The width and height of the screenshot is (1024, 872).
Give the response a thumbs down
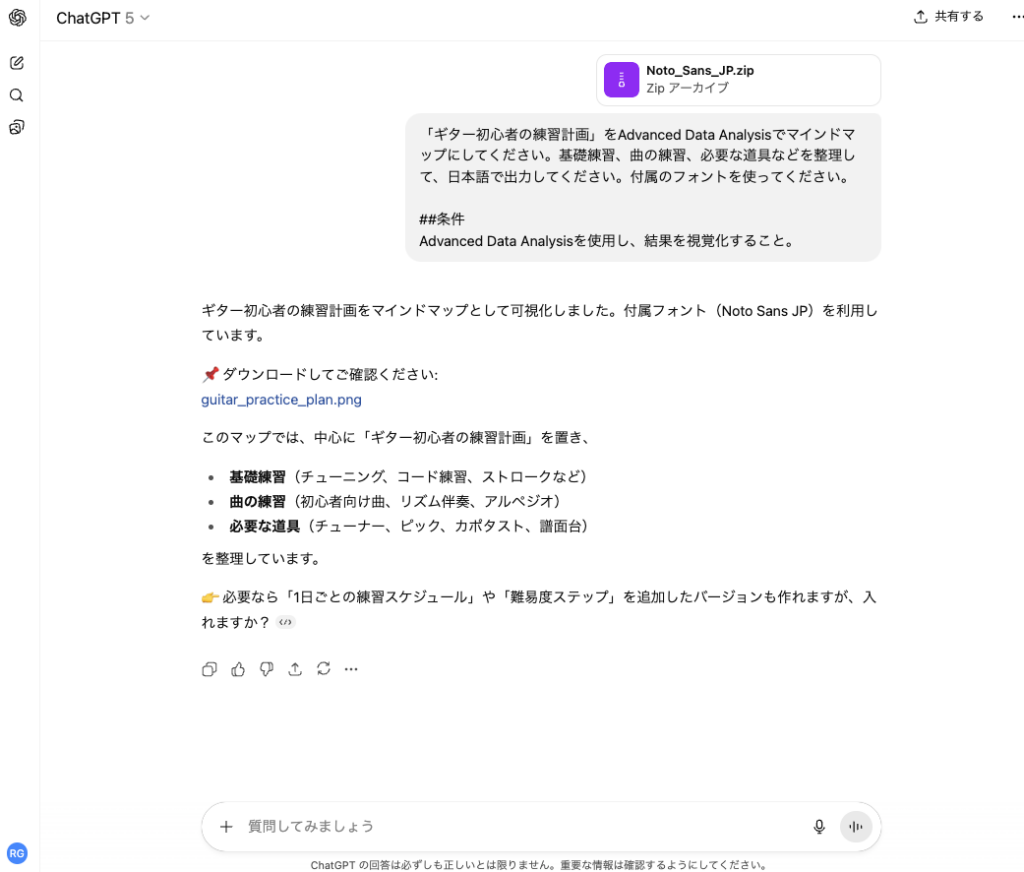pos(266,669)
